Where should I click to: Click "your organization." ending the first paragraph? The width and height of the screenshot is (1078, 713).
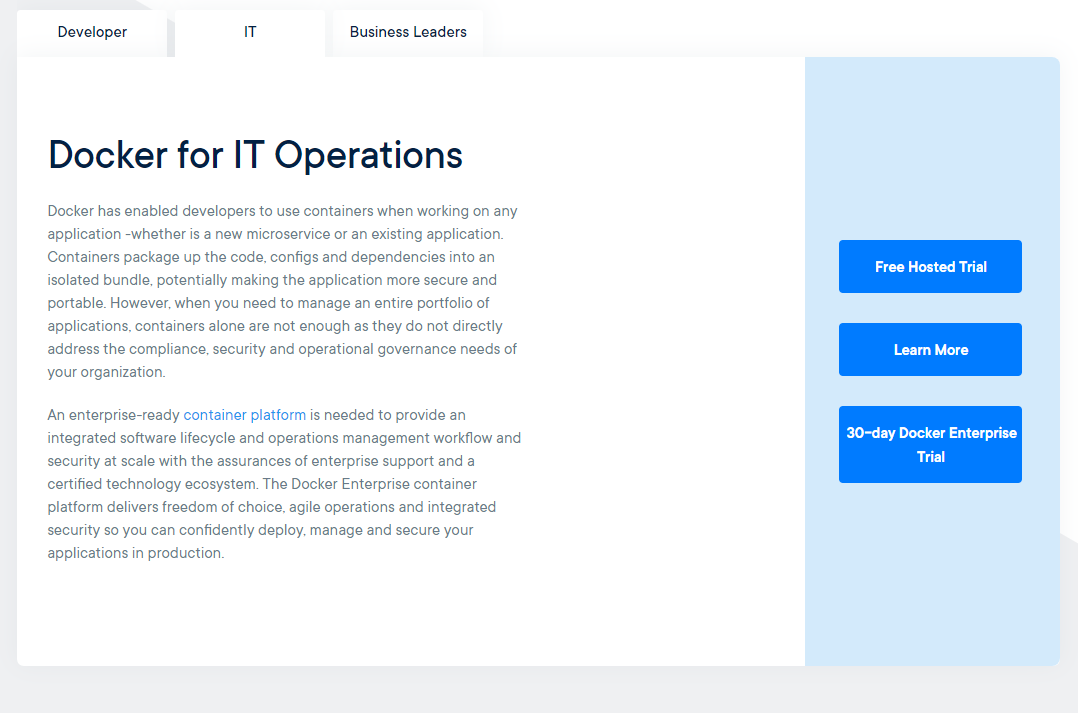(106, 372)
